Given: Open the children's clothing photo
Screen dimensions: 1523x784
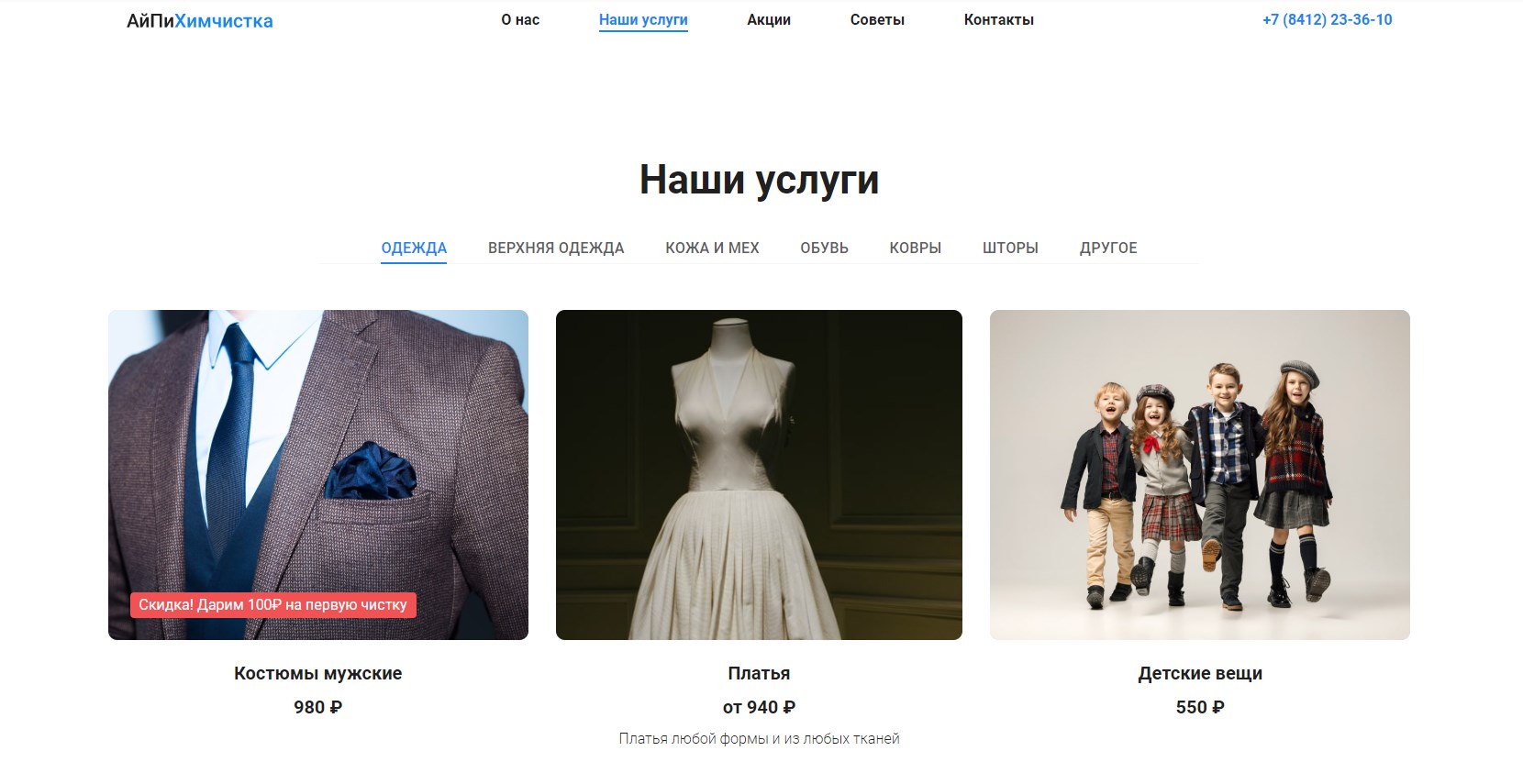Looking at the screenshot, I should click(1200, 475).
